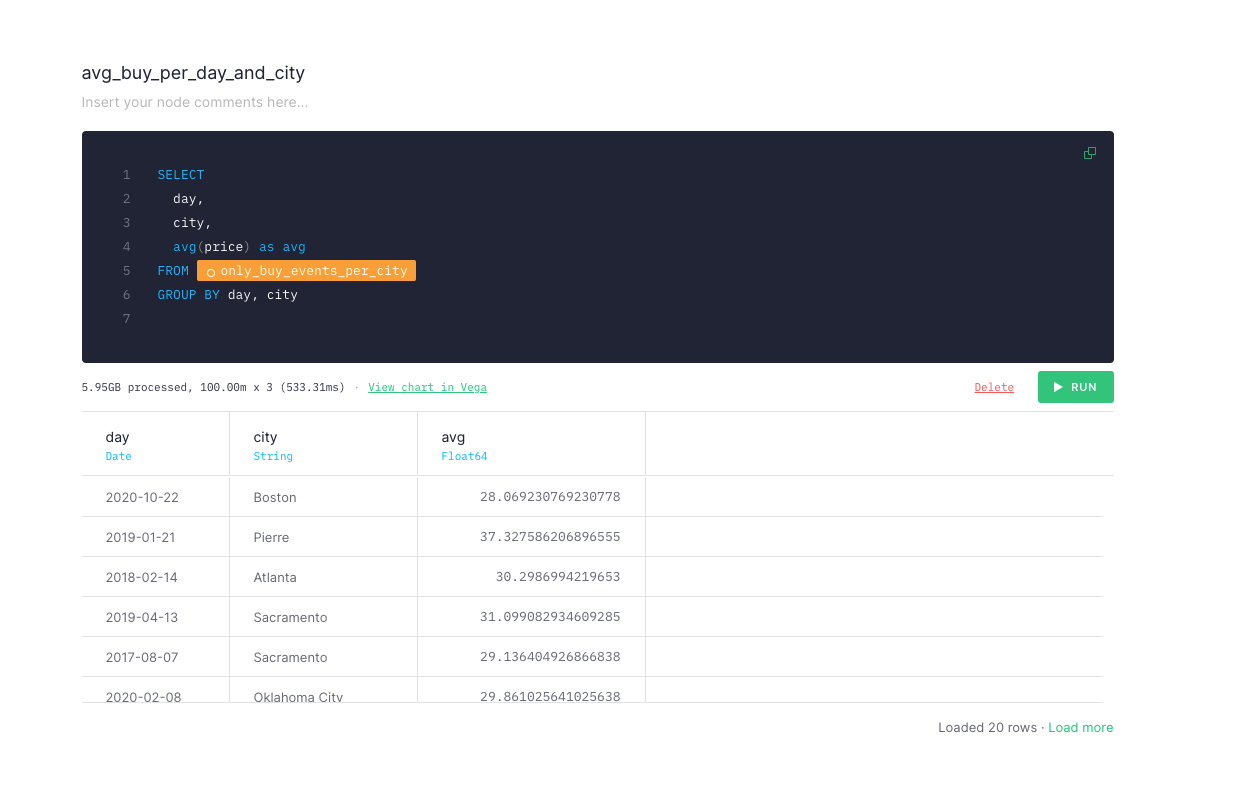This screenshot has width=1238, height=803.
Task: Click the 2020-10-22 date cell
Action: coord(156,497)
